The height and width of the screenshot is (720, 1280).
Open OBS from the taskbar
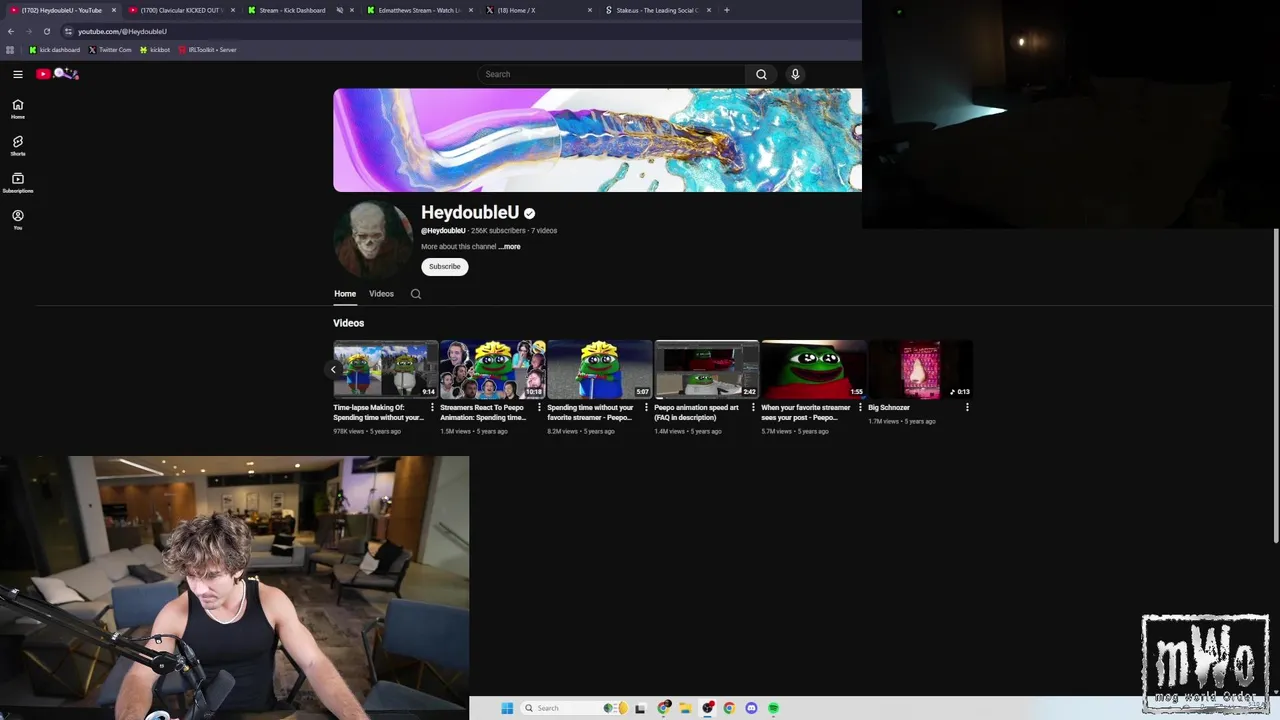click(x=707, y=708)
